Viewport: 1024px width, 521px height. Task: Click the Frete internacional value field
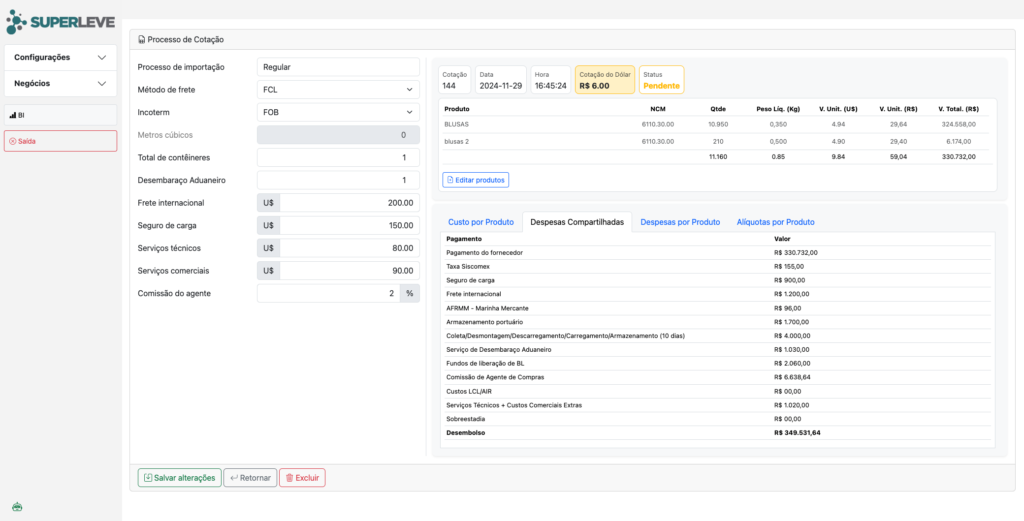349,202
